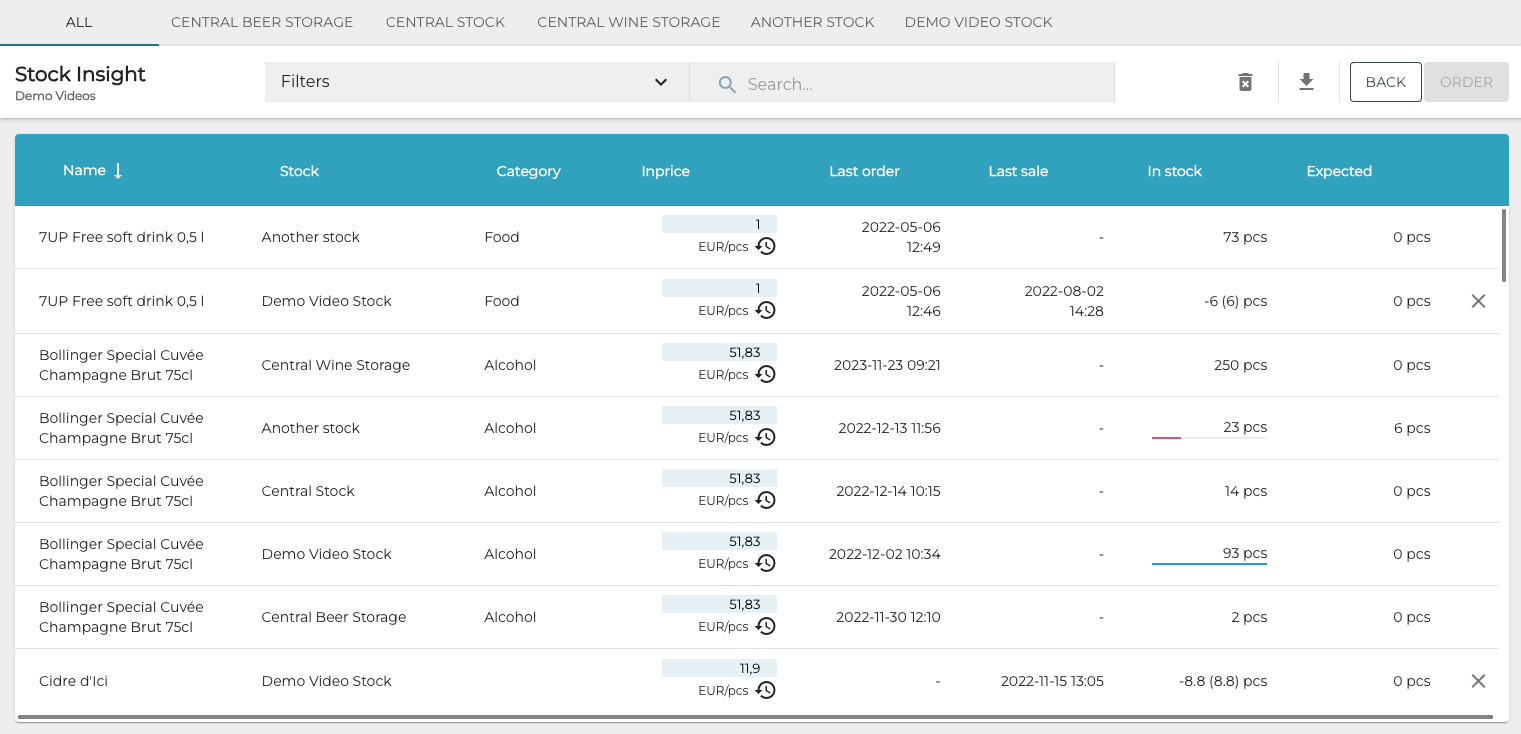
Task: Open price history for Bollinger Central Wine Storage
Action: pyautogui.click(x=765, y=374)
